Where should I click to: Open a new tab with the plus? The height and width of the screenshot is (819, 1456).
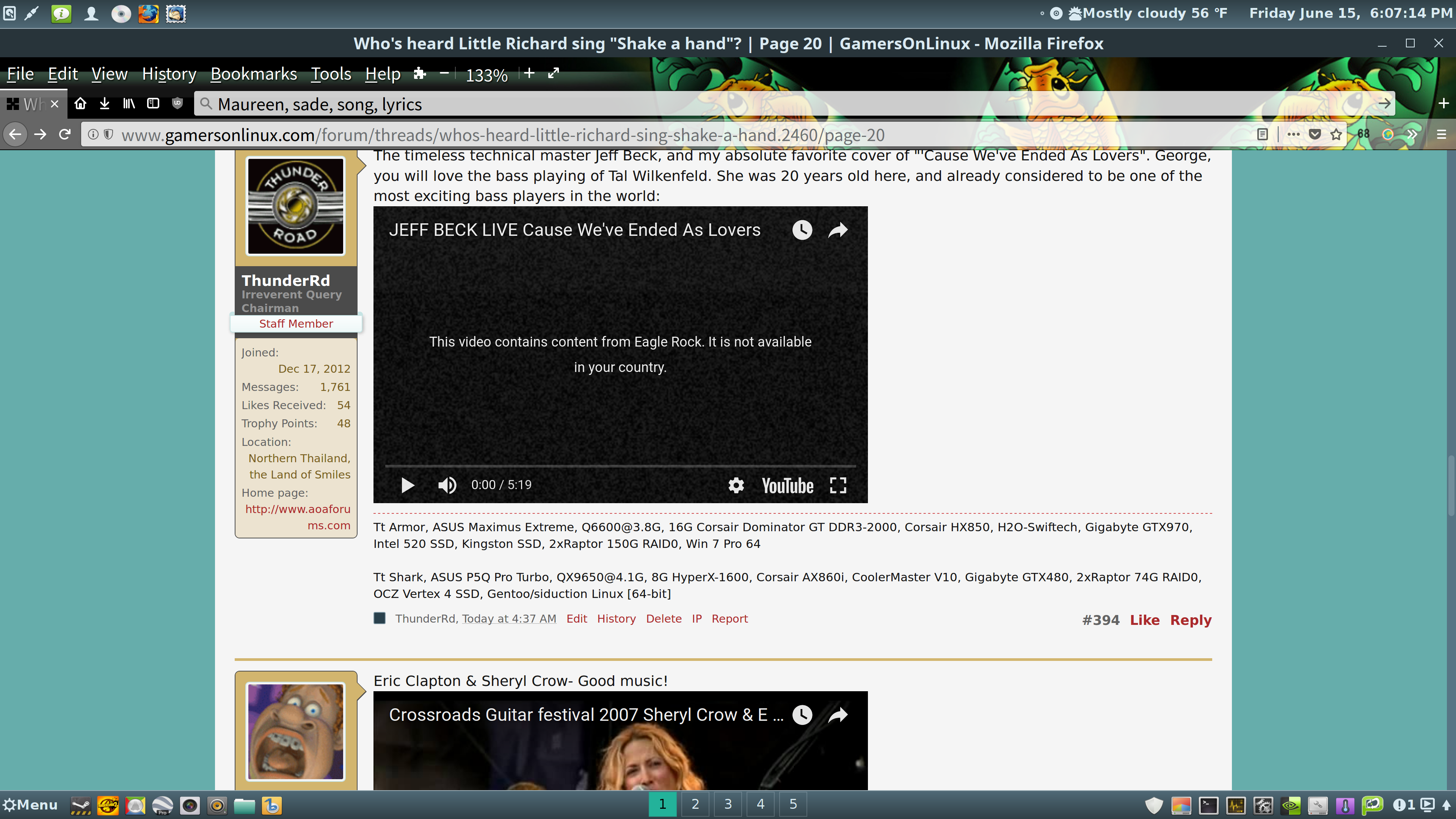tap(1443, 104)
